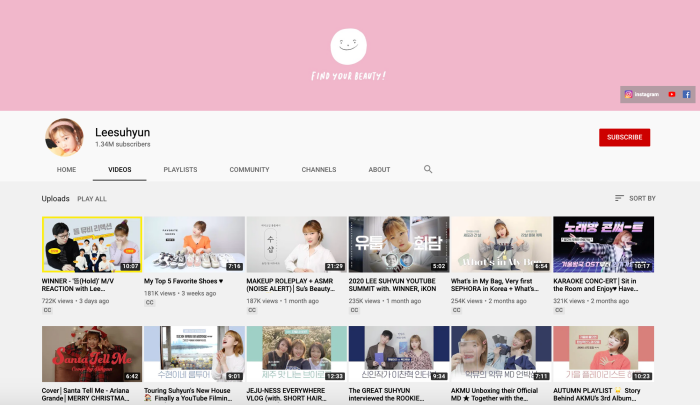This screenshot has width=700, height=405.
Task: Click the '1.34M subscribers' text
Action: pyautogui.click(x=123, y=144)
